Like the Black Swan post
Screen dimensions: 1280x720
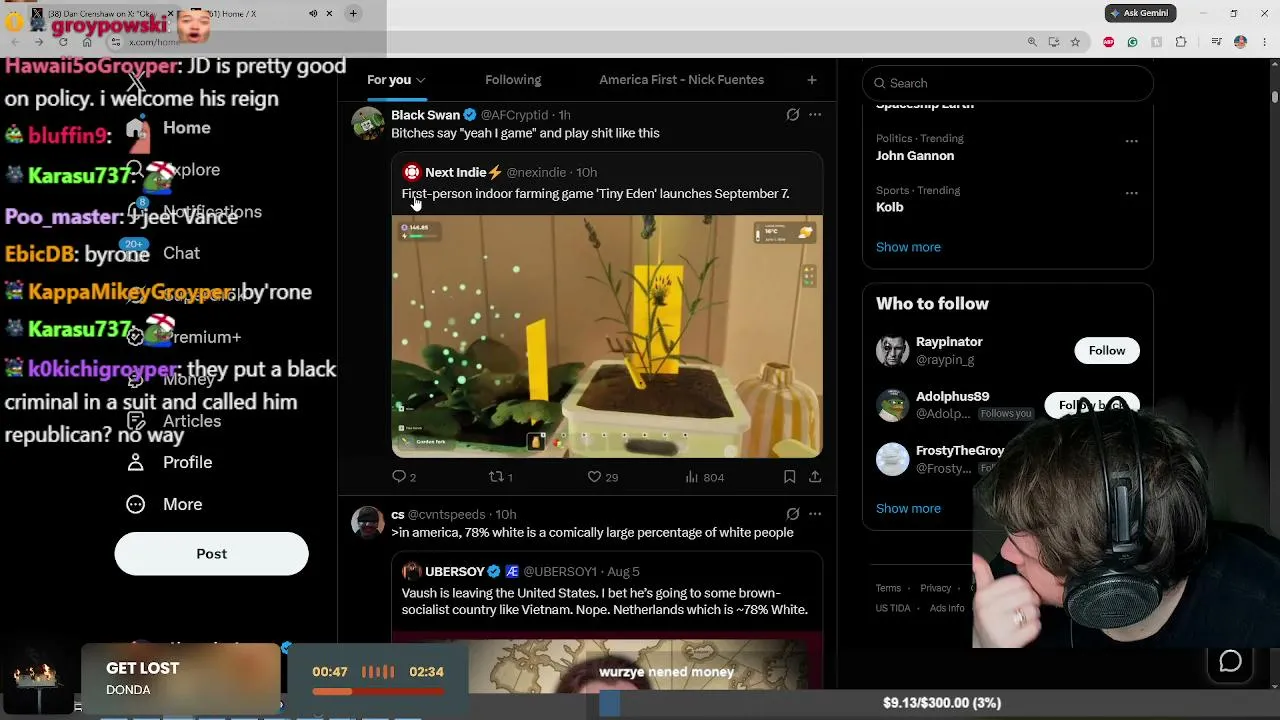click(x=602, y=477)
